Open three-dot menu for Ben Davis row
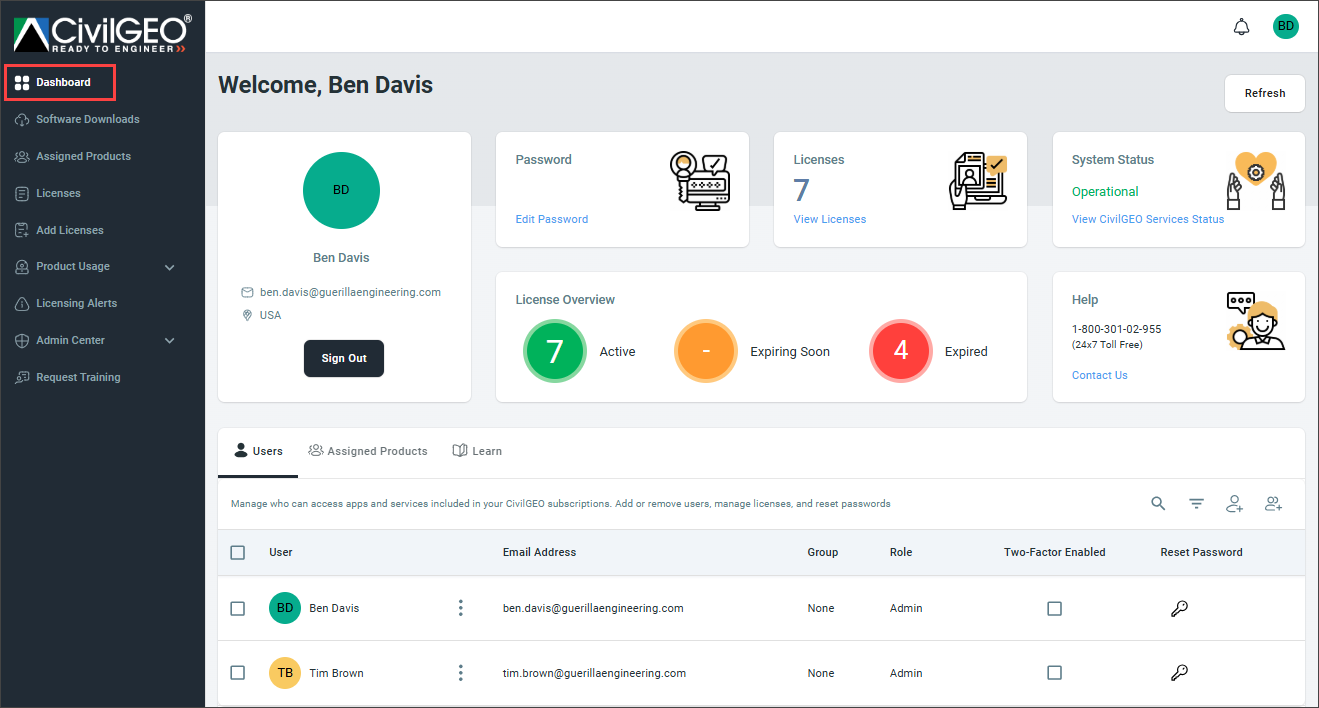The image size is (1319, 708). click(x=461, y=608)
